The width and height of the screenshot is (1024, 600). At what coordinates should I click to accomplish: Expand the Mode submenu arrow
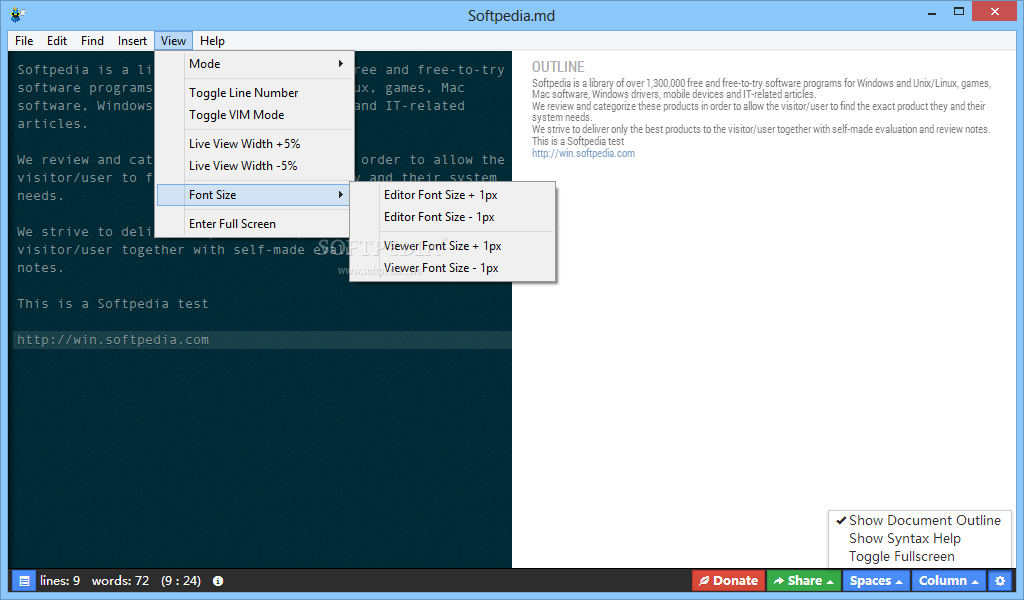pos(340,63)
